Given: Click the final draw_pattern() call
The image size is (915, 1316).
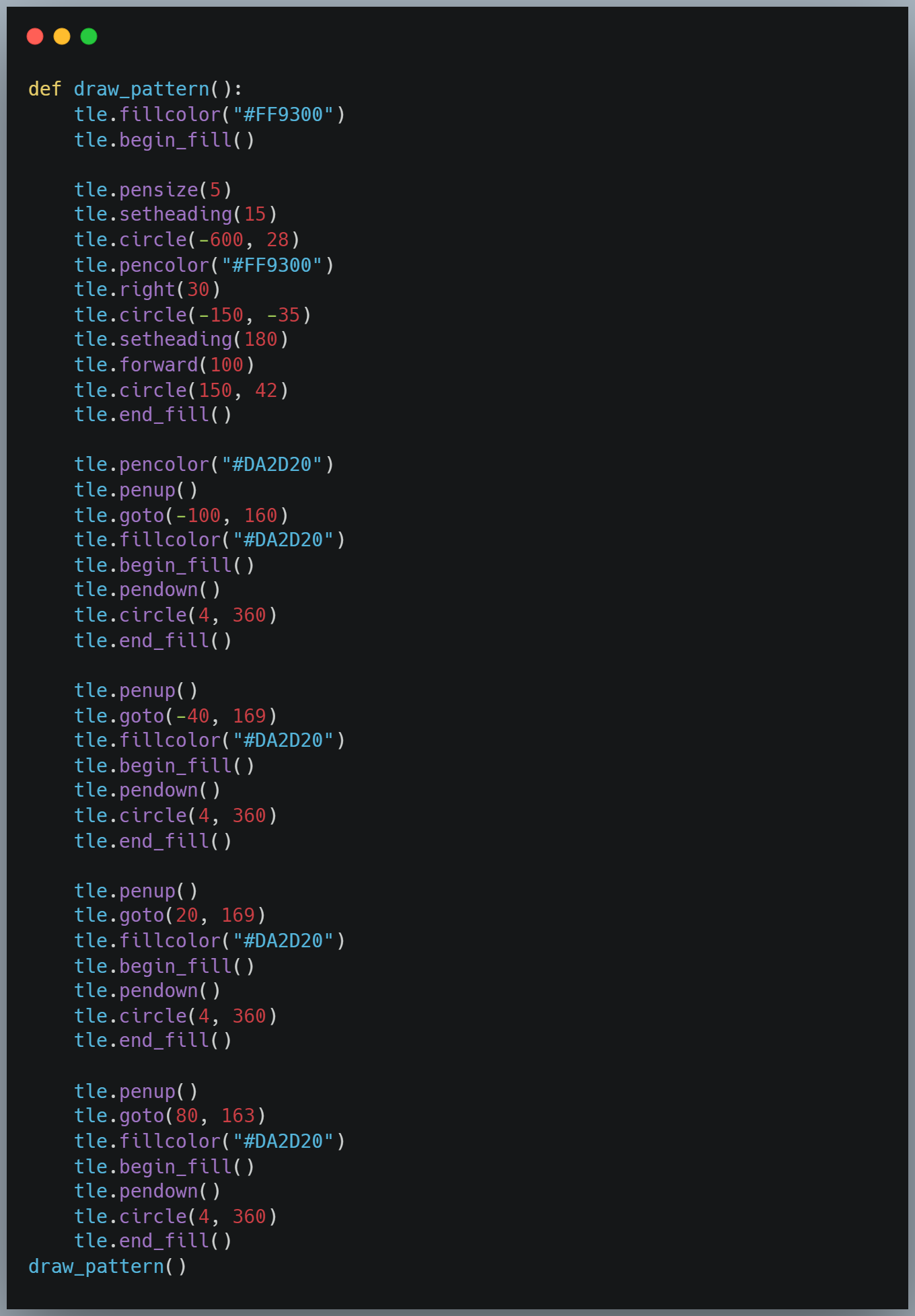Looking at the screenshot, I should pos(108,1266).
